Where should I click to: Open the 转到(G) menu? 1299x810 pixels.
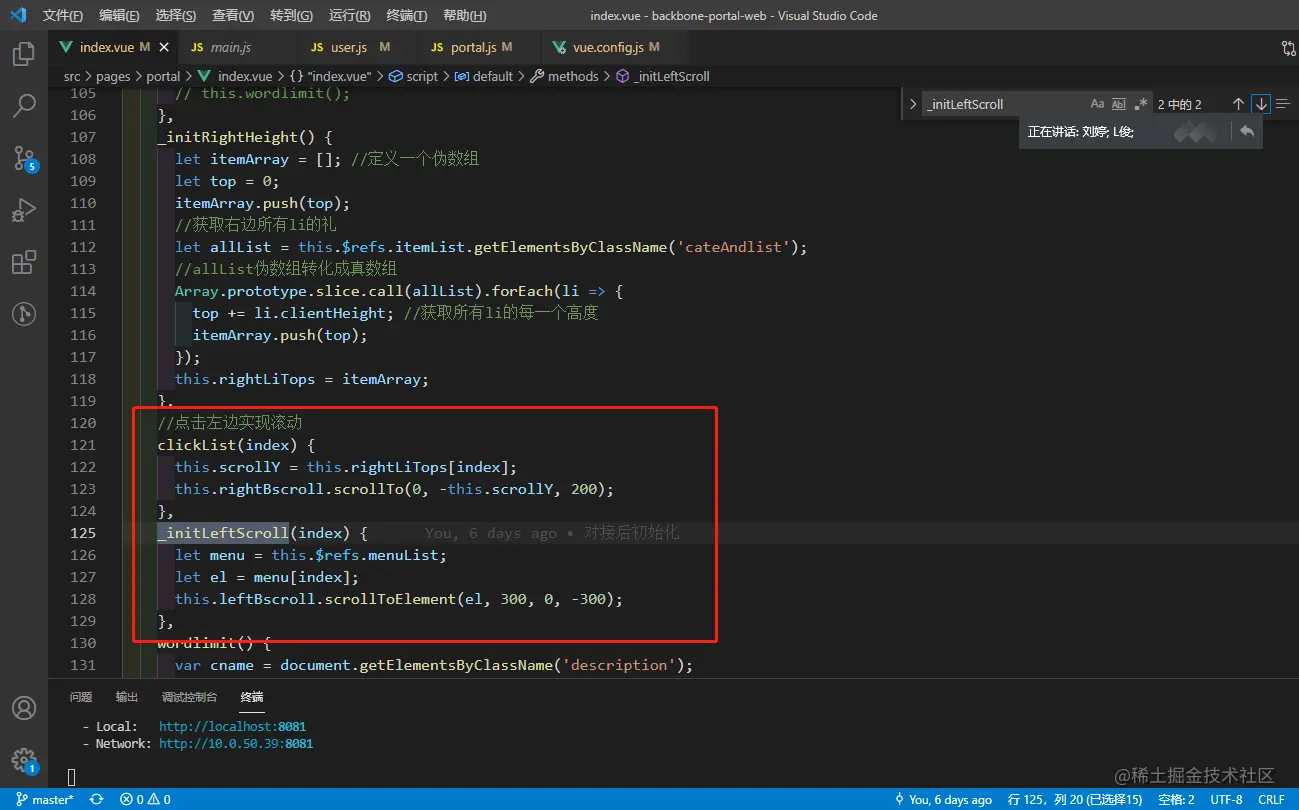click(291, 16)
